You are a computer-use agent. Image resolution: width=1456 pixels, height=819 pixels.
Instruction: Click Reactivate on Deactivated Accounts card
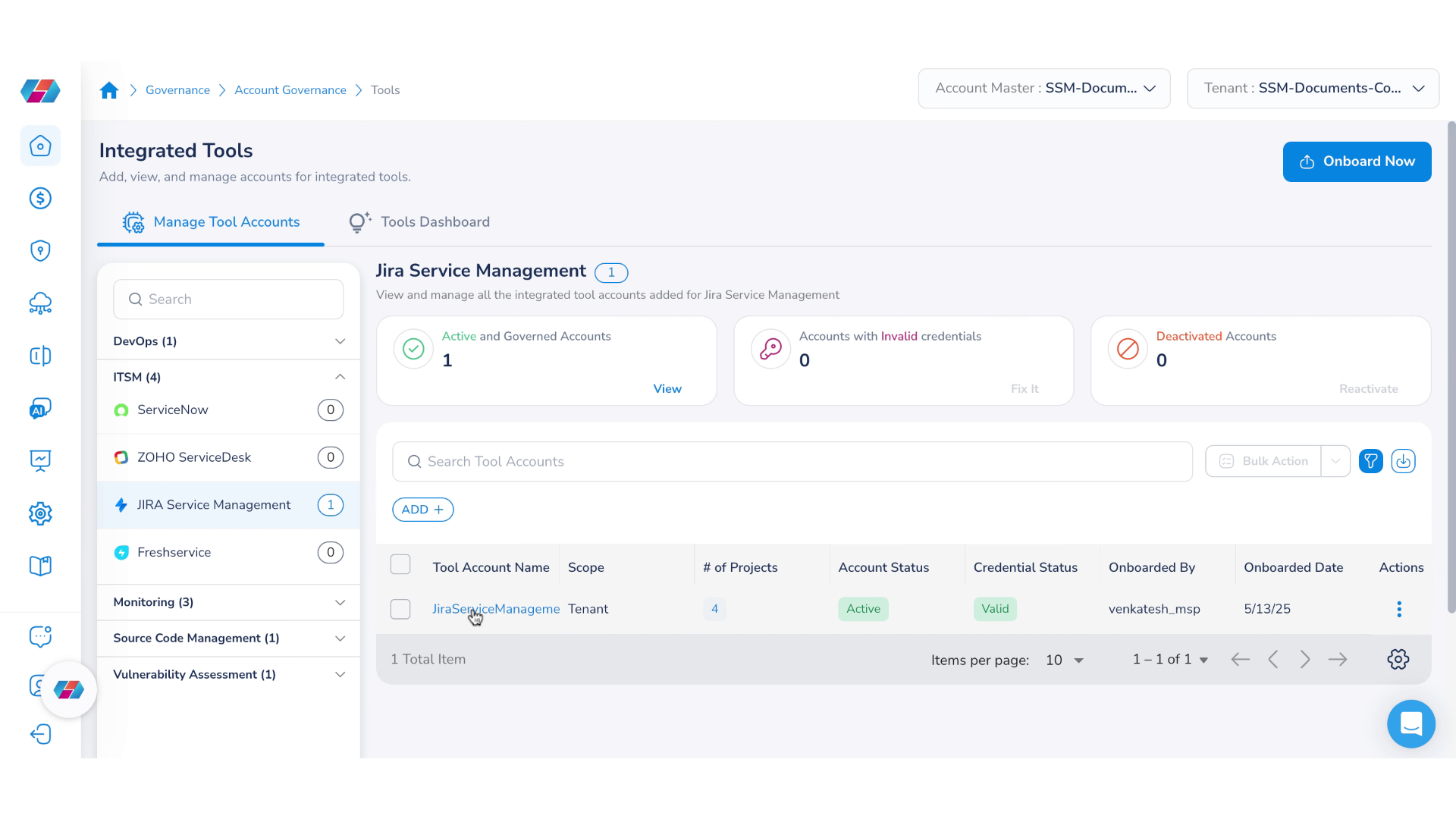(1368, 389)
